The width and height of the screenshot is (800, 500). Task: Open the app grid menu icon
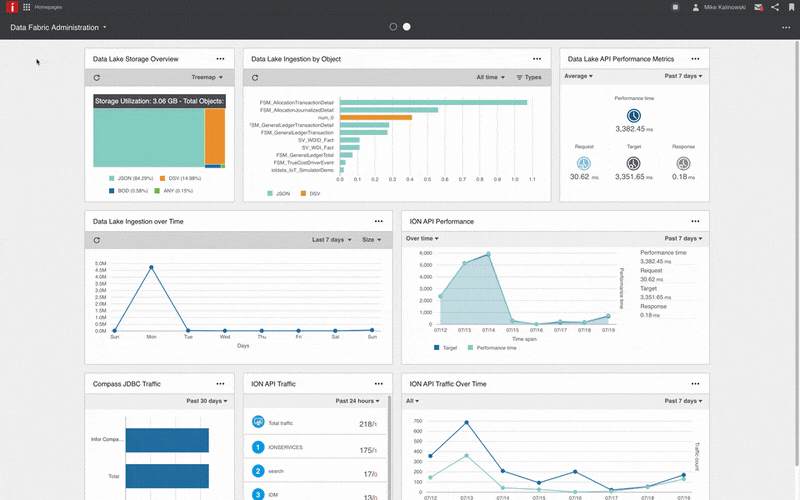(x=26, y=7)
